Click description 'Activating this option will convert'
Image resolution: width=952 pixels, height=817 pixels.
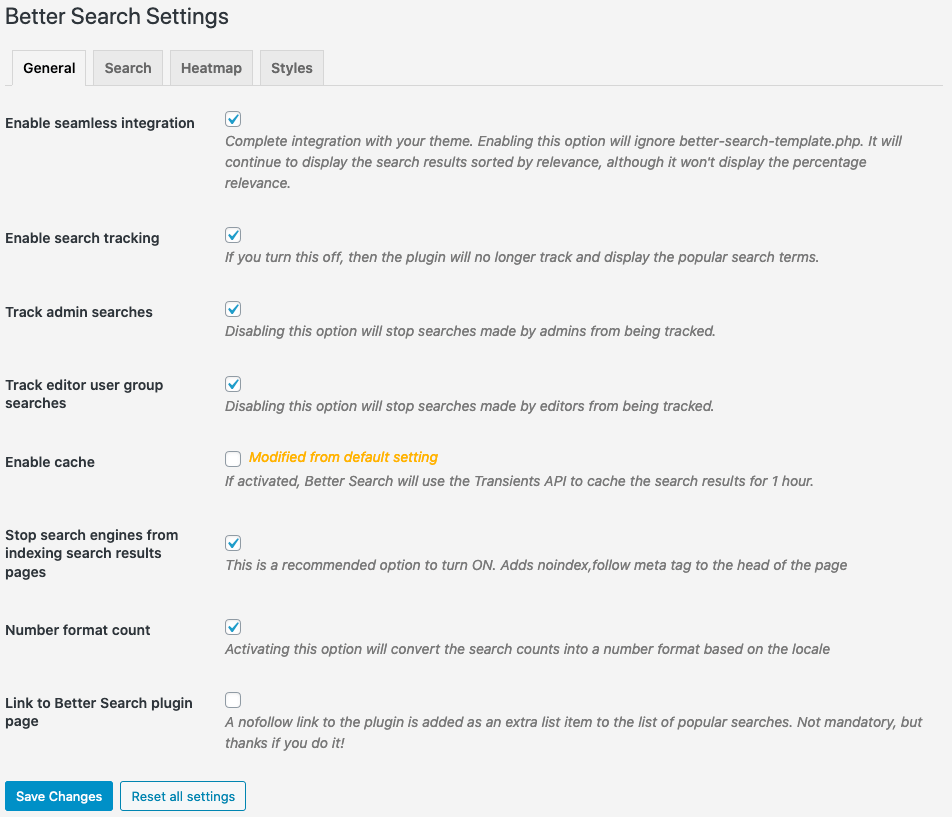[528, 649]
